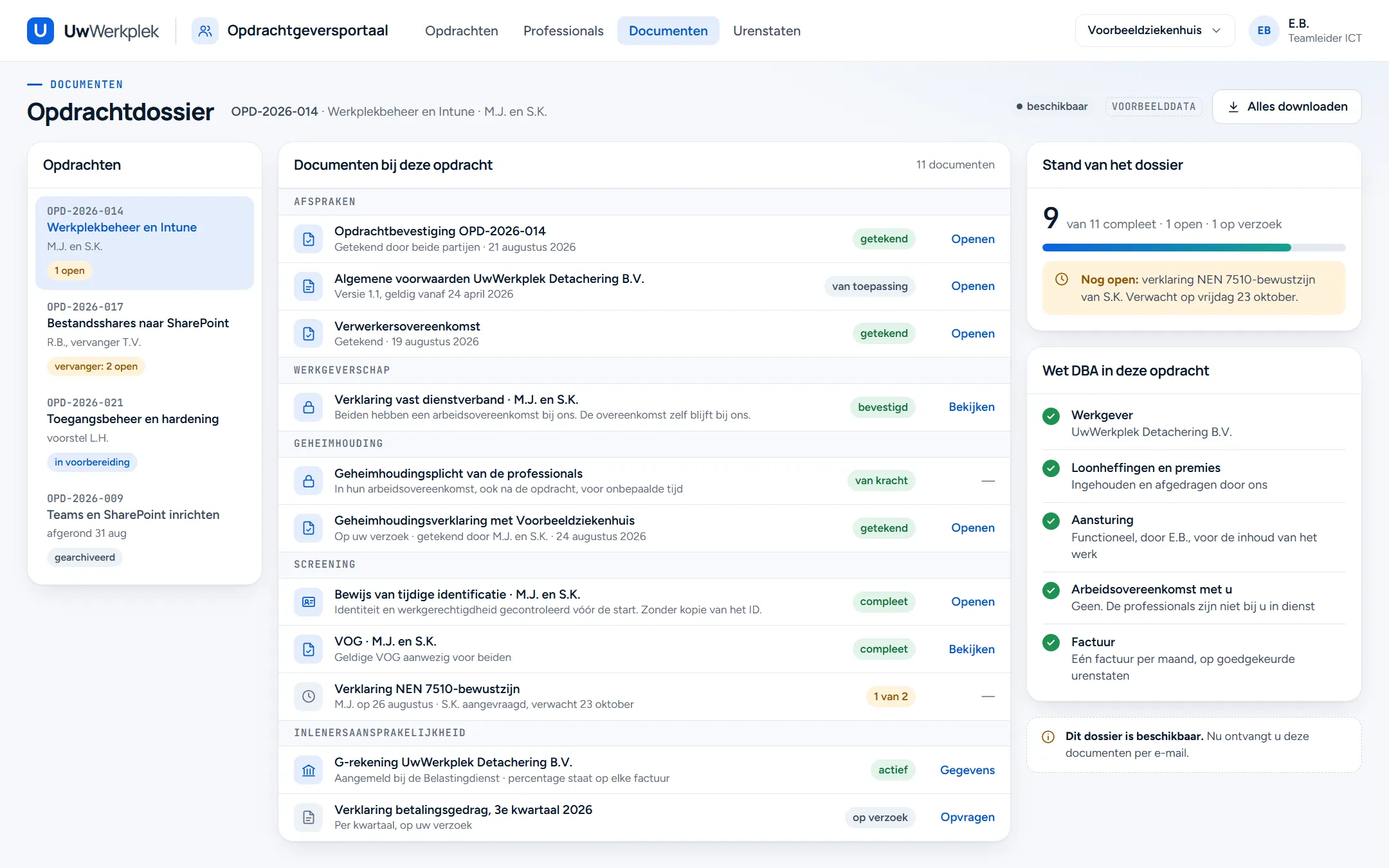This screenshot has height=868, width=1389.
Task: Click the UwWerkplek logo icon
Action: 40,30
